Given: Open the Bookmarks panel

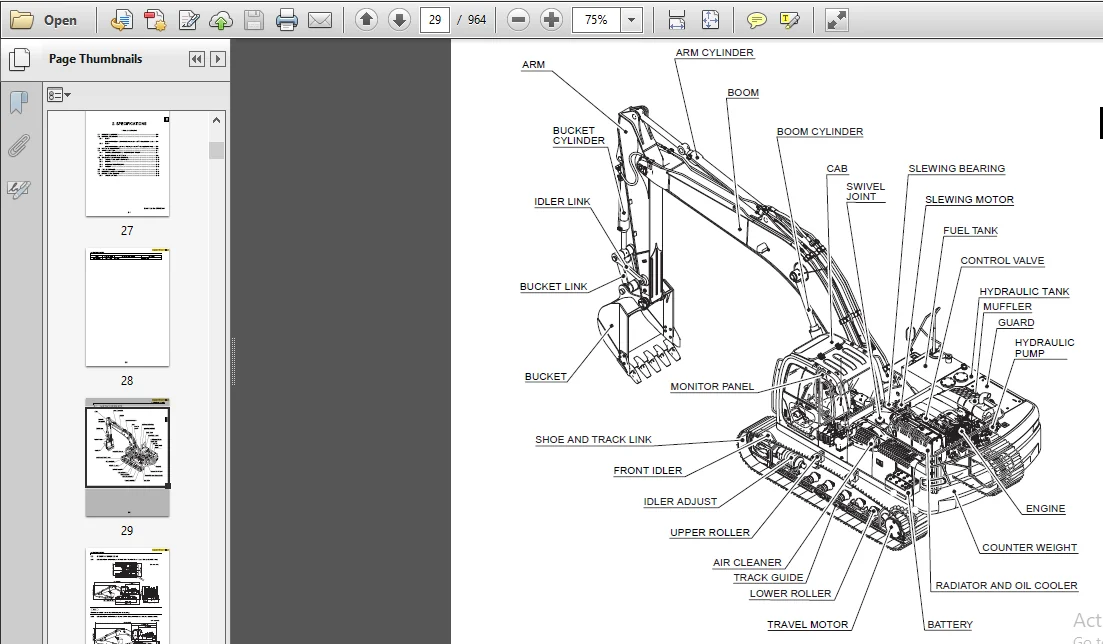Looking at the screenshot, I should [x=19, y=103].
